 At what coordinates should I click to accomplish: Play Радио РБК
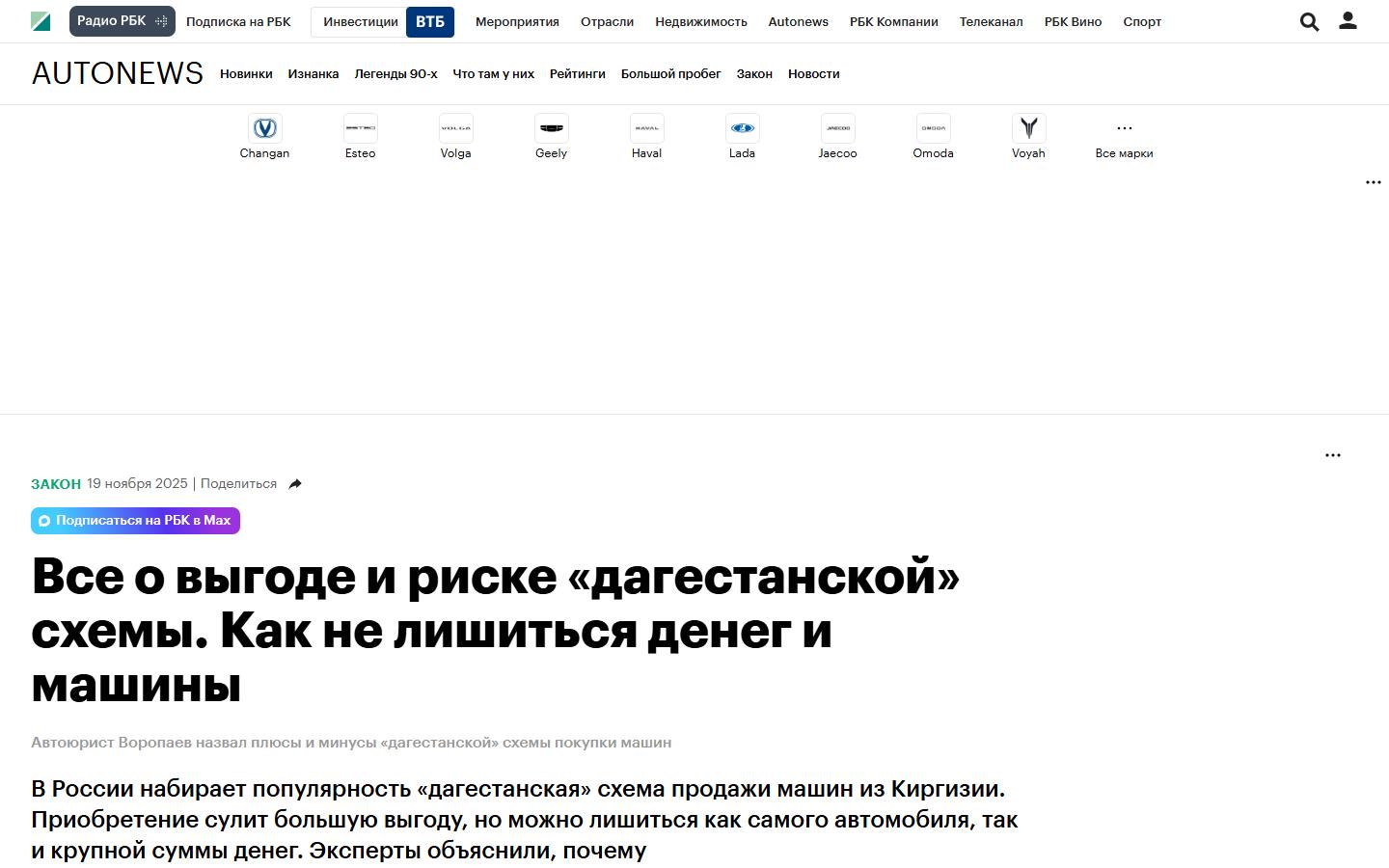point(123,21)
